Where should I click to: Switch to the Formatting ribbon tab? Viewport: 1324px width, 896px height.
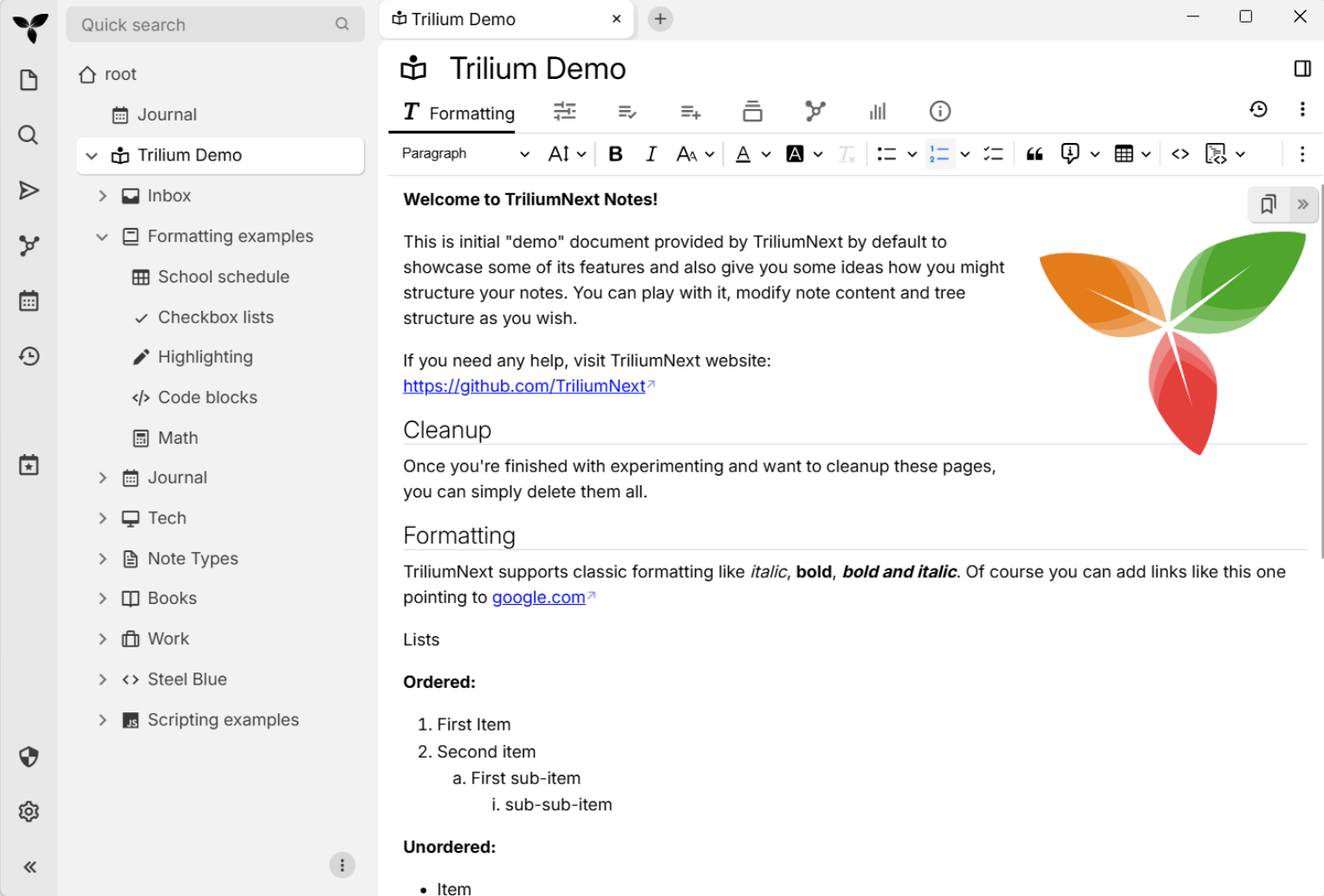click(x=459, y=113)
